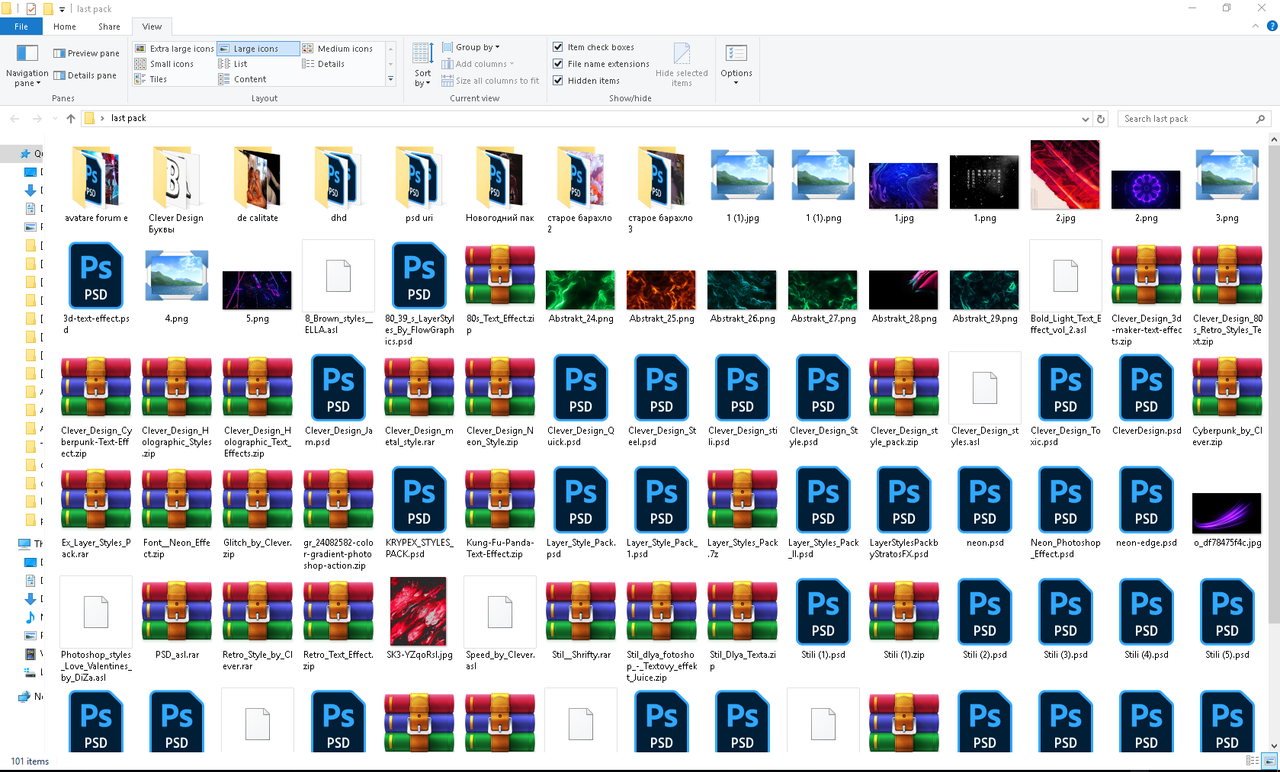This screenshot has height=772, width=1280.
Task: Select the Medium icons layout
Action: point(338,48)
